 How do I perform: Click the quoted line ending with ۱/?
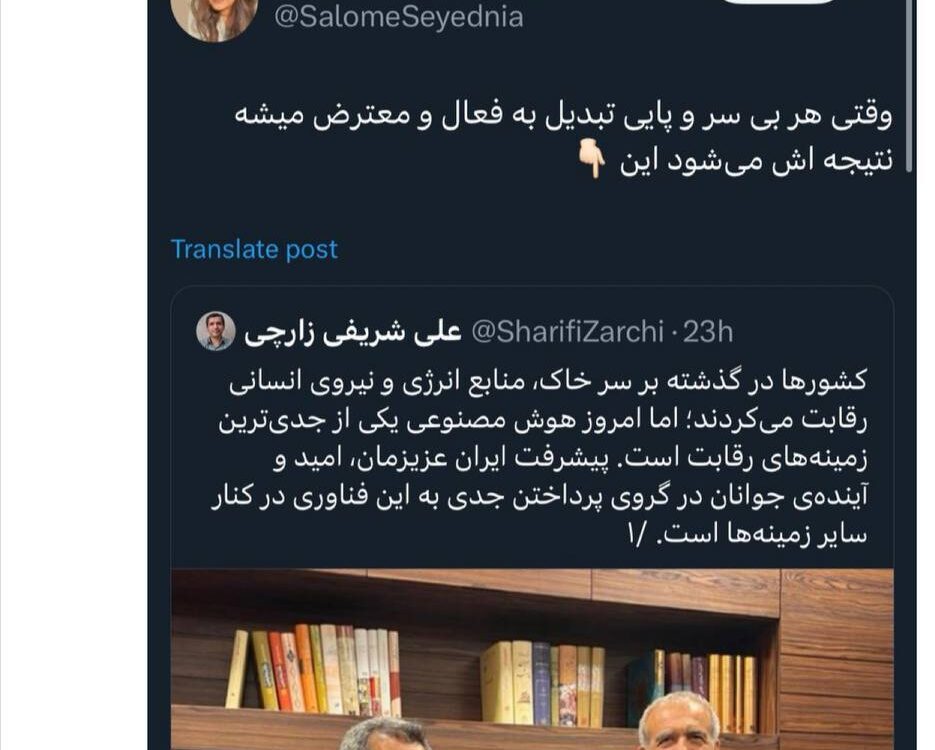pyautogui.click(x=747, y=534)
